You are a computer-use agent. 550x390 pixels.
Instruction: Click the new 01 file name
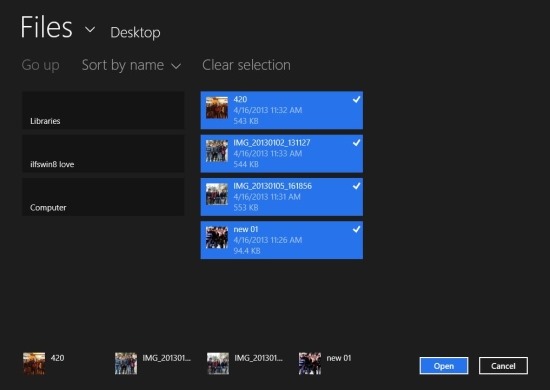tap(246, 229)
